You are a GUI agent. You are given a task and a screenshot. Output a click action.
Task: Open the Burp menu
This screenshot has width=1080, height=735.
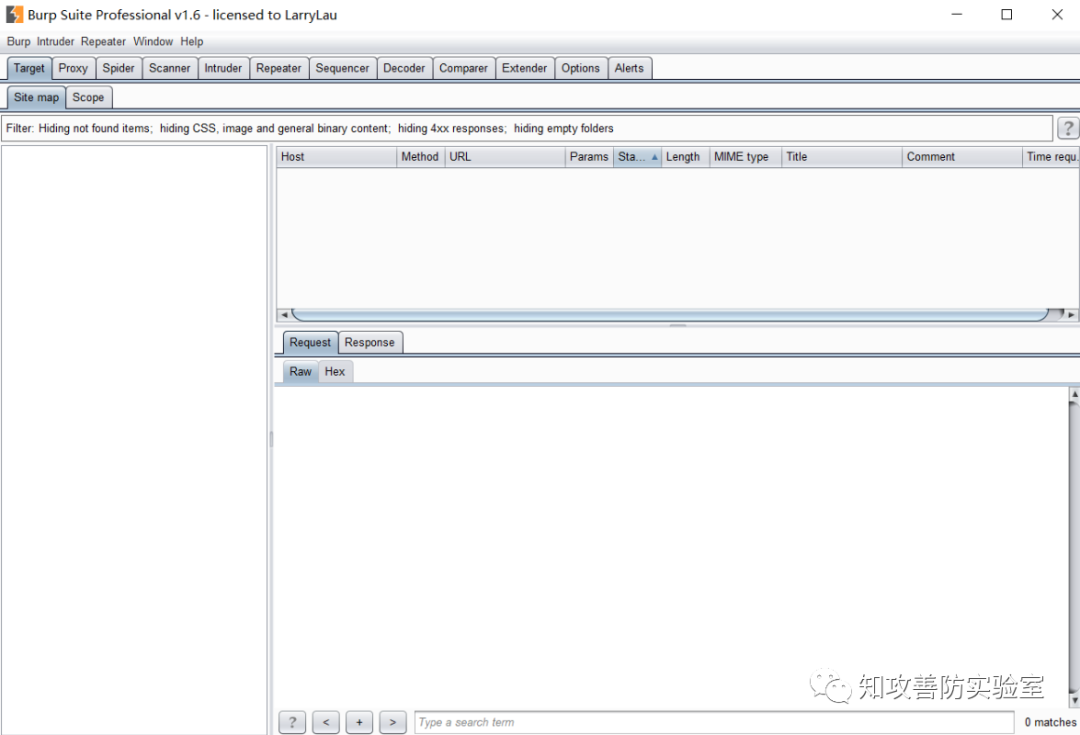click(x=19, y=41)
